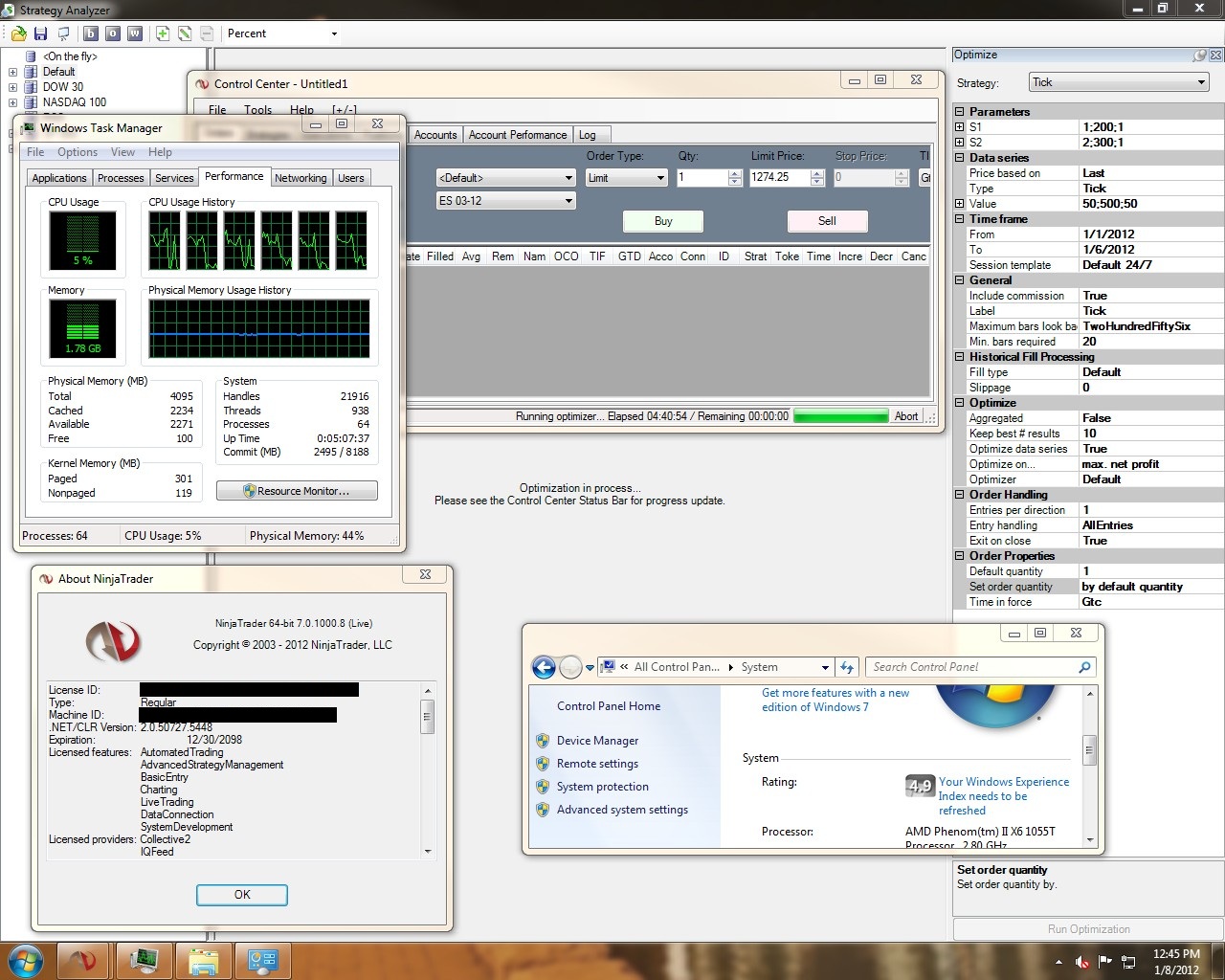
Task: Open the ES 03-12 instrument dropdown
Action: (x=505, y=201)
